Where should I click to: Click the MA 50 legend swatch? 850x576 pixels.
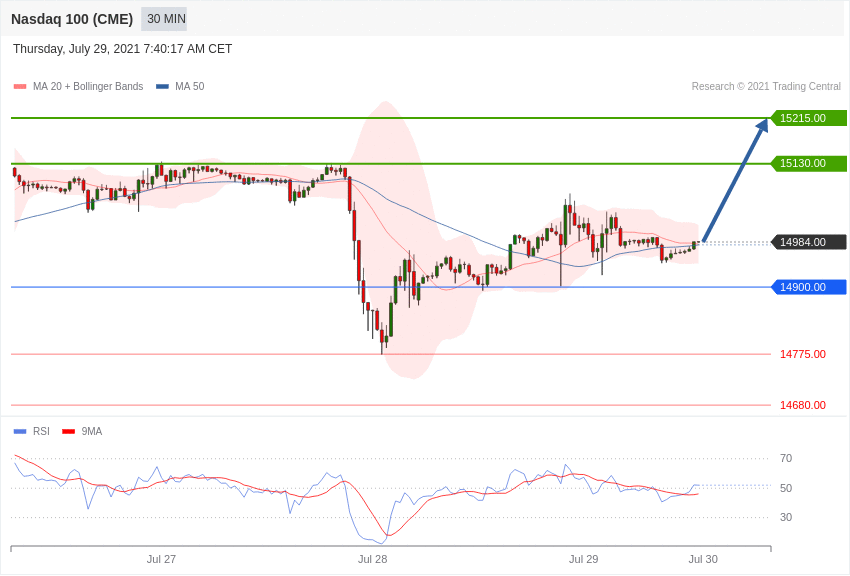click(x=162, y=87)
